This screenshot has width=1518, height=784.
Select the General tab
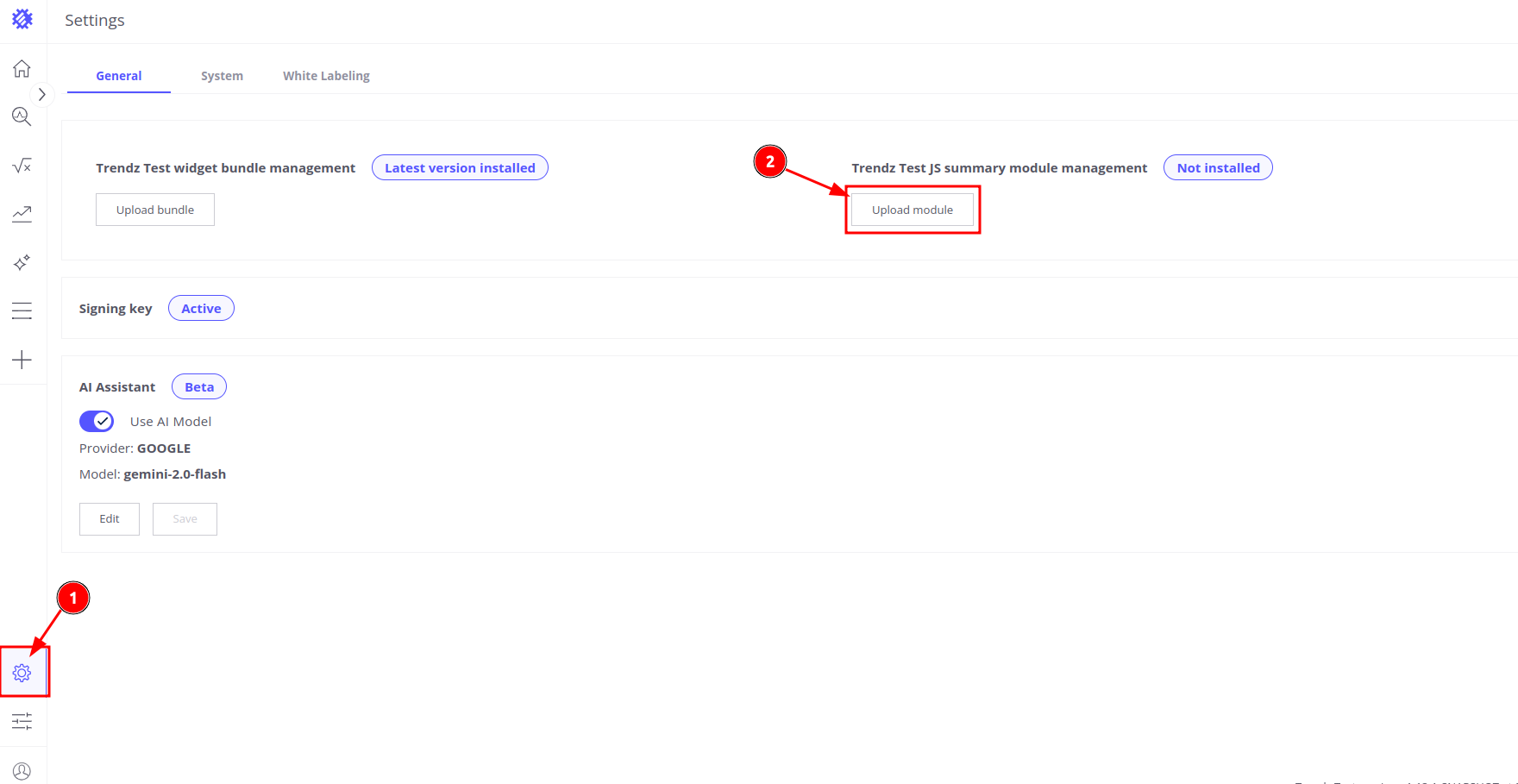(x=119, y=76)
